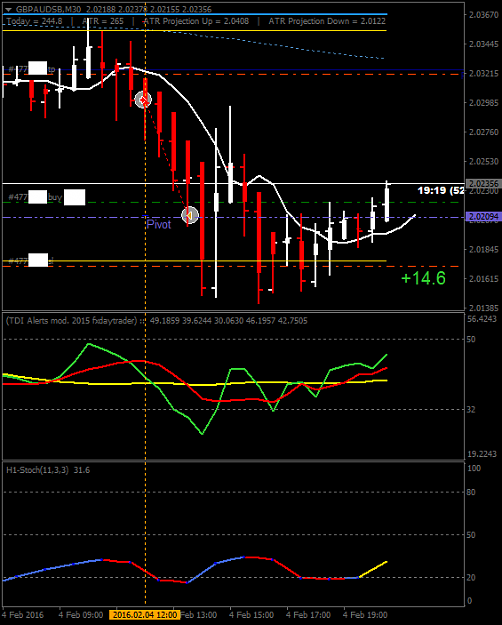The height and width of the screenshot is (625, 502).
Task: Click the GBPAUDSB,M30 chart title text
Action: tap(49, 9)
